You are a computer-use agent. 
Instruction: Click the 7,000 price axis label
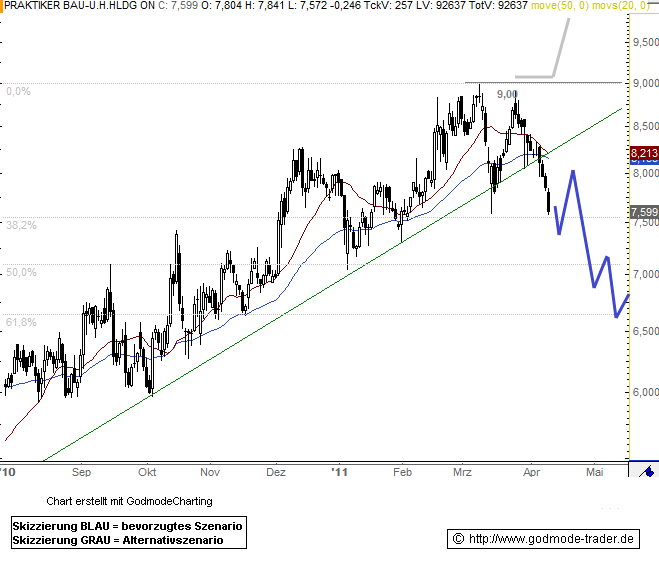(646, 274)
